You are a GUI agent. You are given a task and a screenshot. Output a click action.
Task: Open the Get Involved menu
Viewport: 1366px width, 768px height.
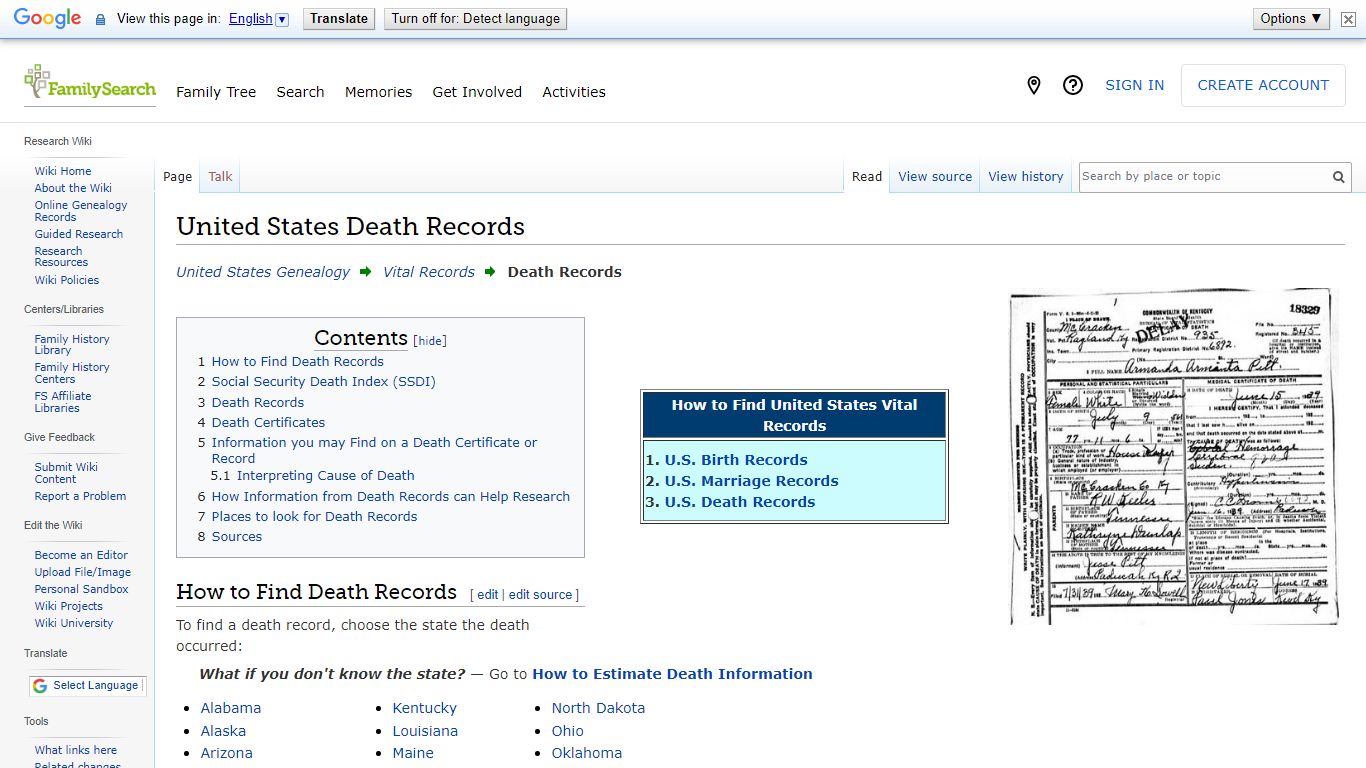tap(477, 92)
